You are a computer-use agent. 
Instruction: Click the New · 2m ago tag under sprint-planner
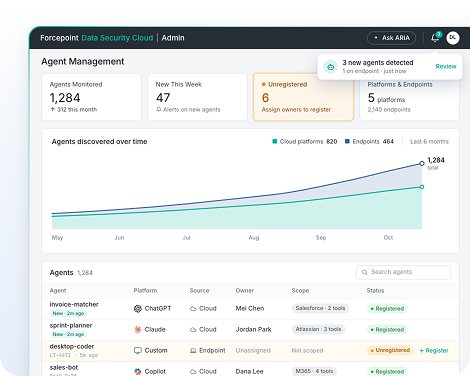pyautogui.click(x=68, y=334)
